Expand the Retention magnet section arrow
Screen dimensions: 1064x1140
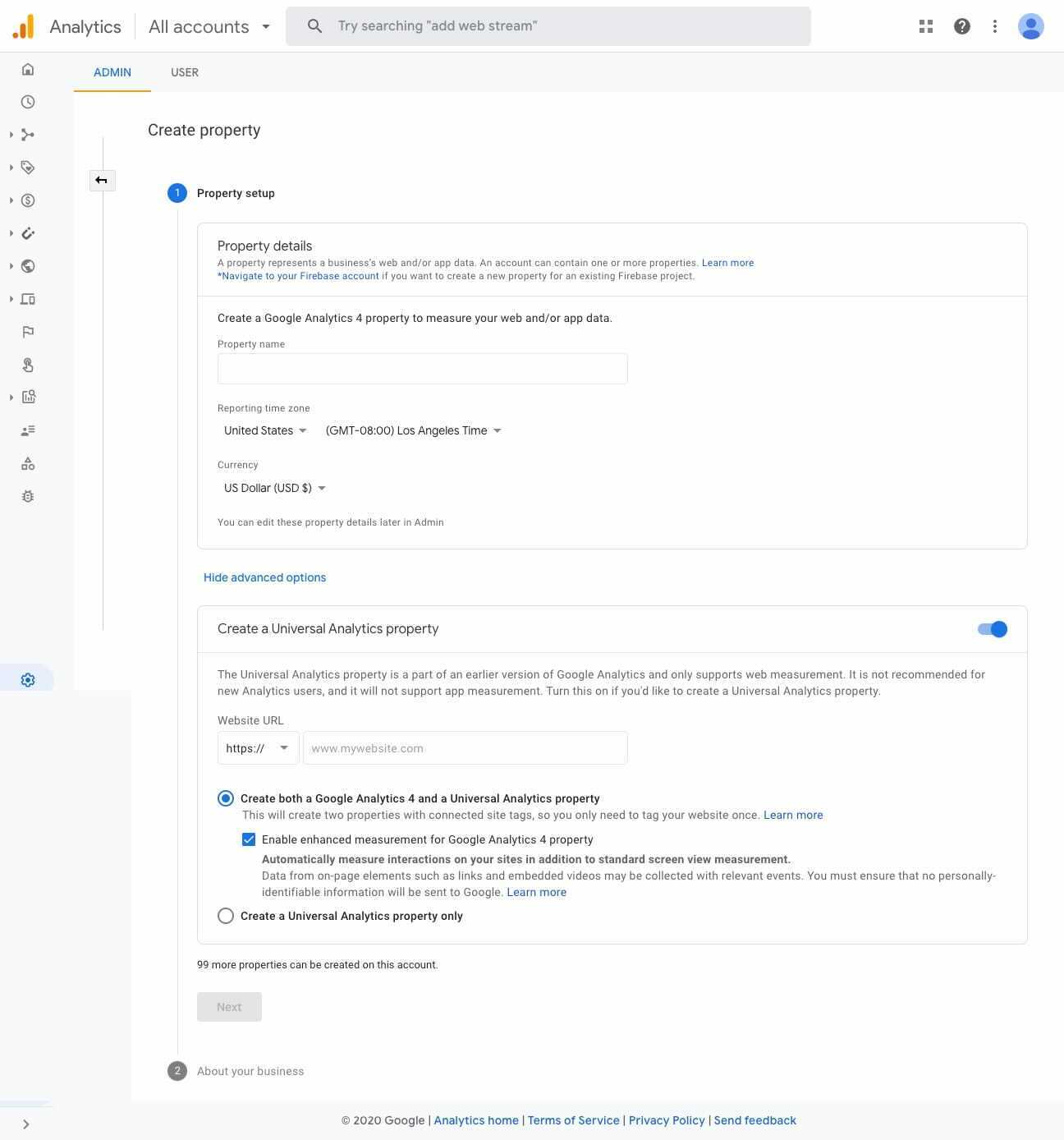11,233
